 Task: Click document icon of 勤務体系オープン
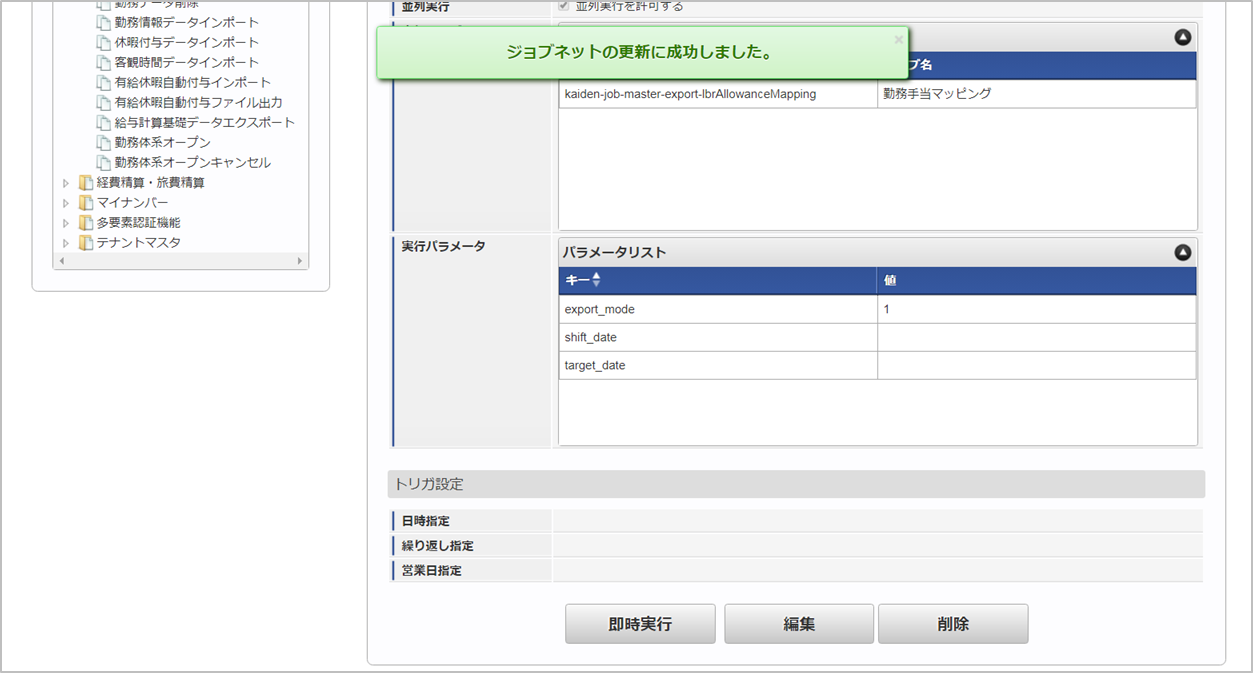(x=104, y=142)
